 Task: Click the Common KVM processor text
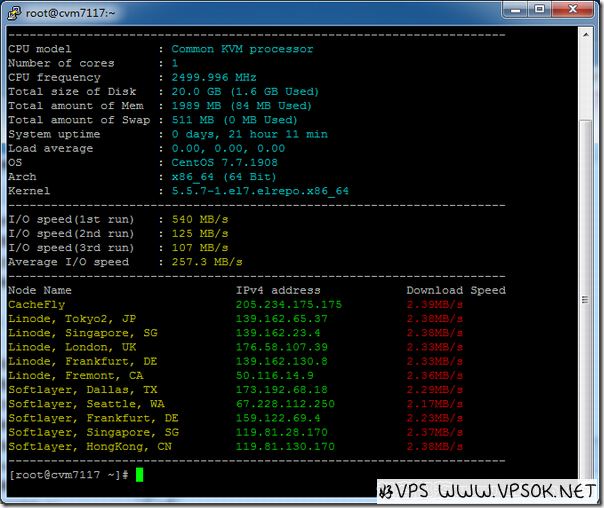click(x=242, y=49)
